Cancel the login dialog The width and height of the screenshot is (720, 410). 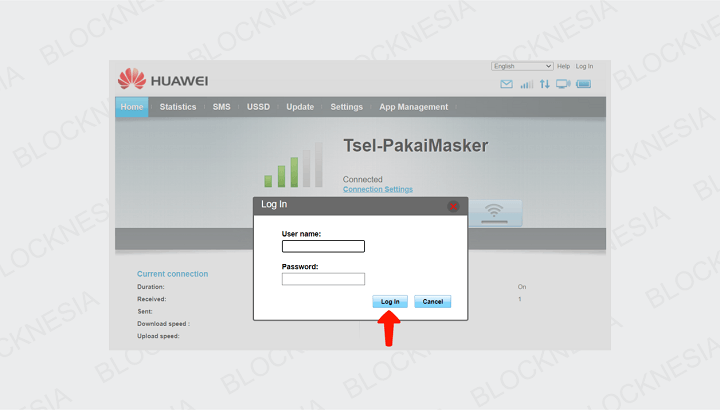[433, 302]
